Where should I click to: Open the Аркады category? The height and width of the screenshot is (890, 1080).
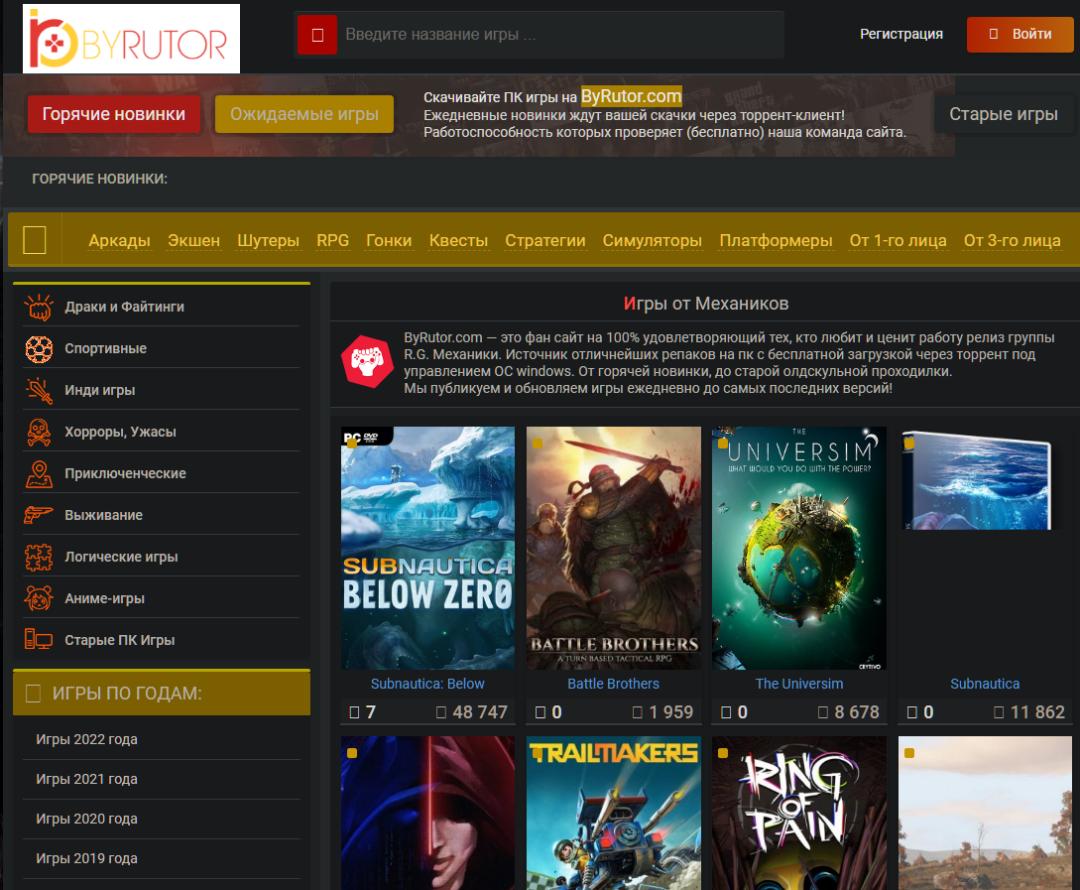pyautogui.click(x=121, y=241)
